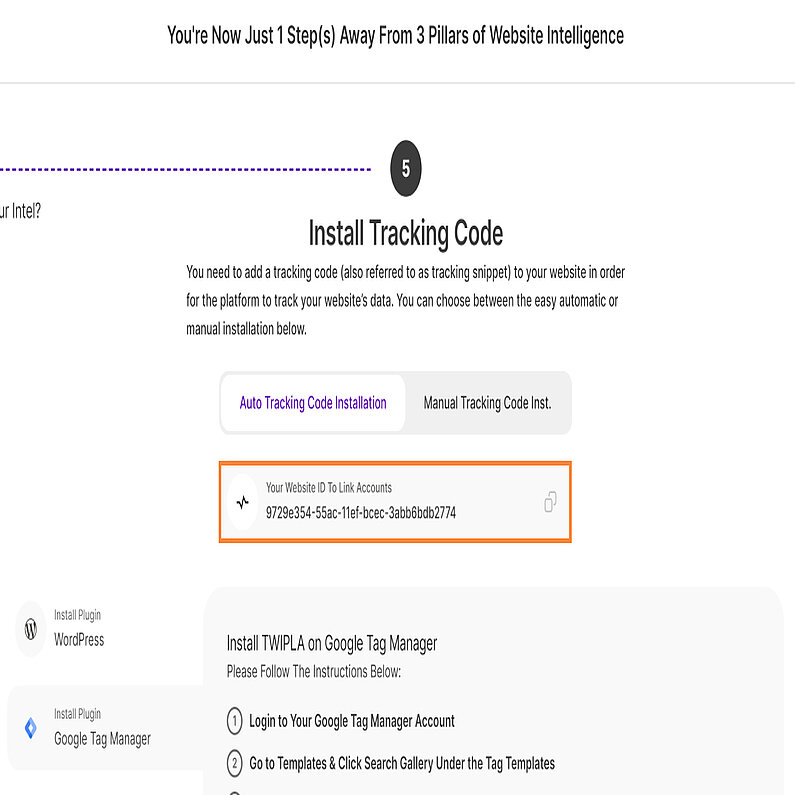
Task: Click the 'Go to Templates' instruction text
Action: [402, 764]
